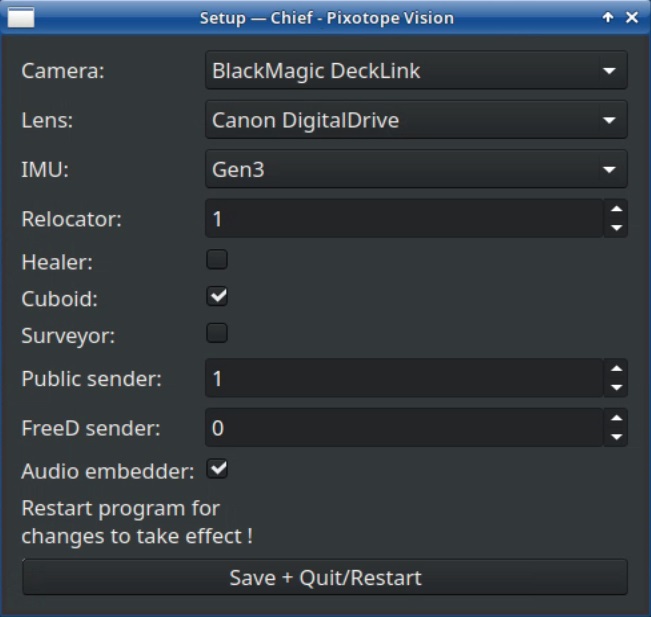This screenshot has width=651, height=617.
Task: Open the window menu icon in title bar
Action: (x=21, y=18)
